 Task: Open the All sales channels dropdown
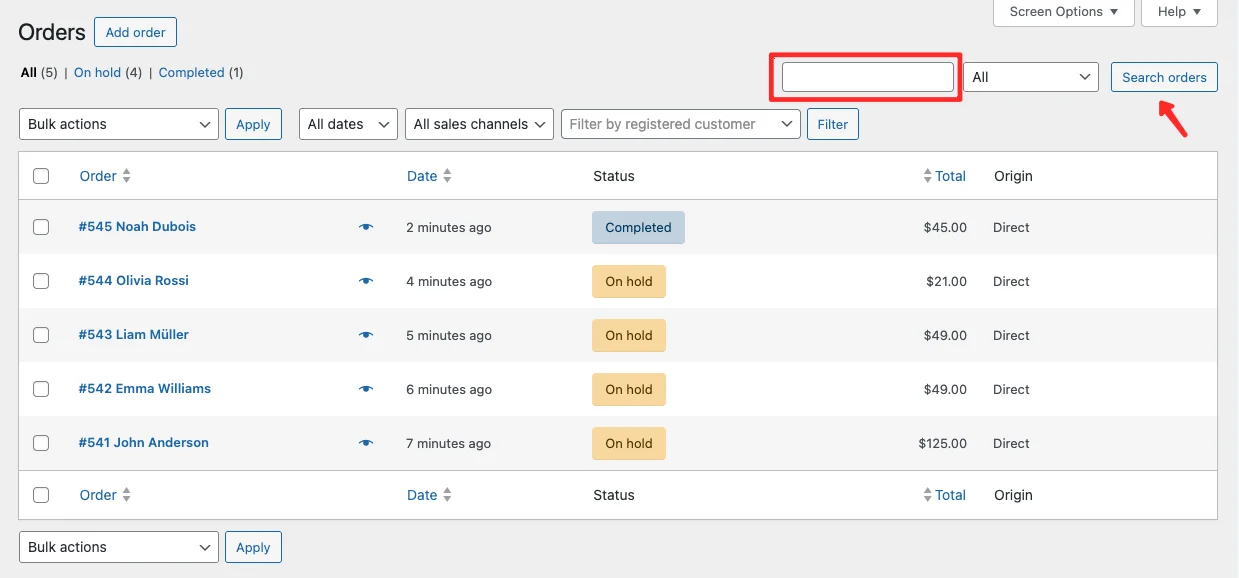[479, 124]
